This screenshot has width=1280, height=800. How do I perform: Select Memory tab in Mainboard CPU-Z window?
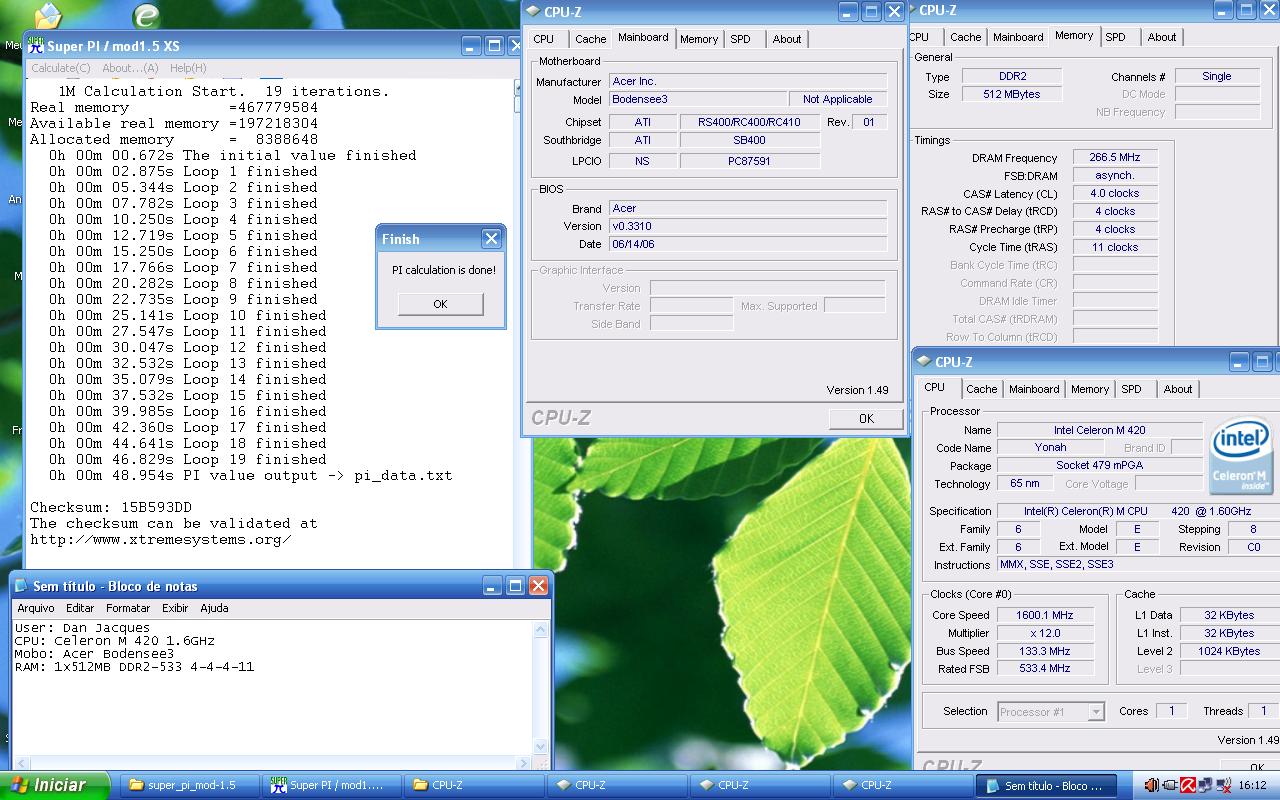click(699, 39)
